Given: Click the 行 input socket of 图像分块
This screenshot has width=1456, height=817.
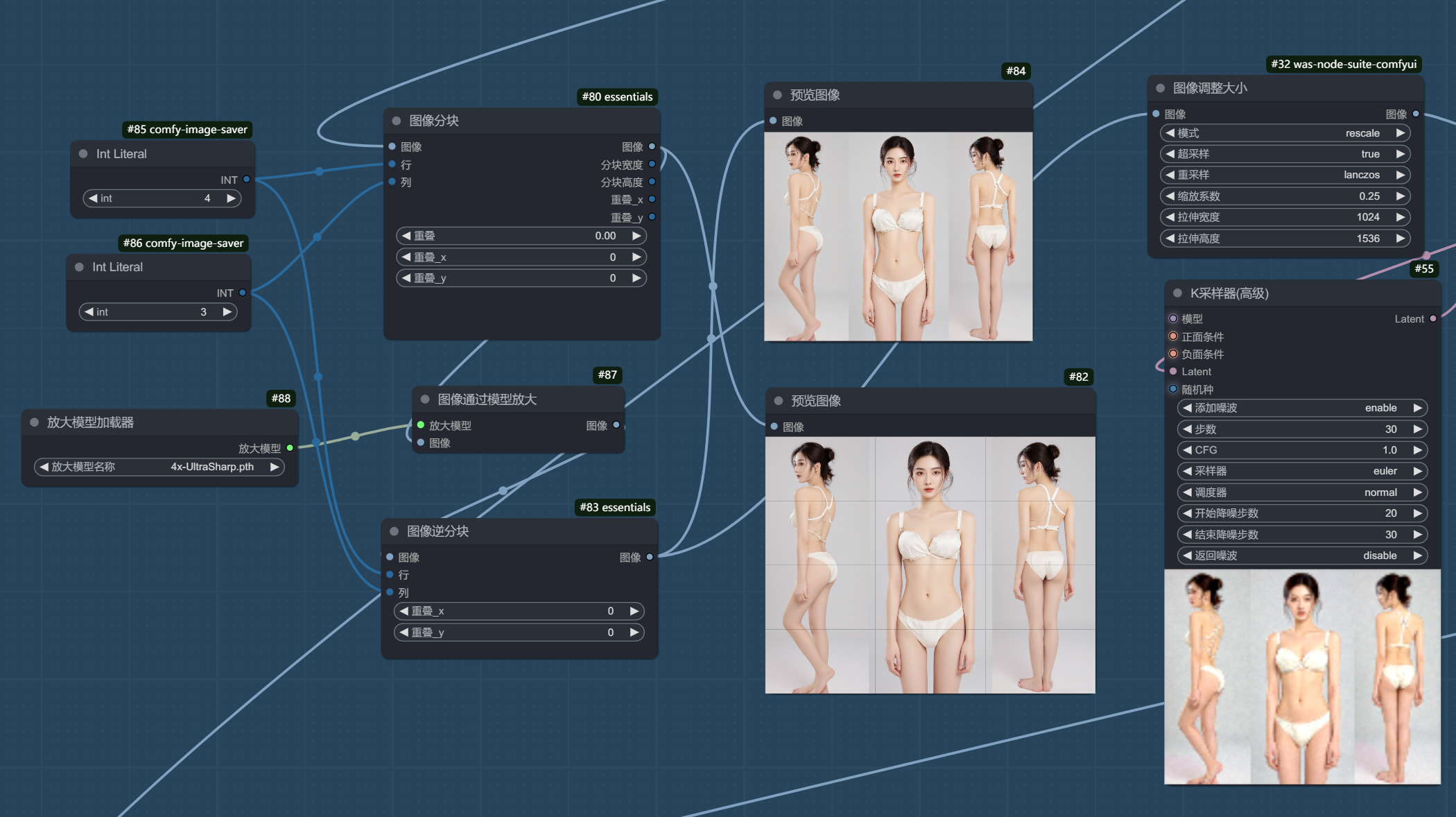Looking at the screenshot, I should pyautogui.click(x=392, y=164).
